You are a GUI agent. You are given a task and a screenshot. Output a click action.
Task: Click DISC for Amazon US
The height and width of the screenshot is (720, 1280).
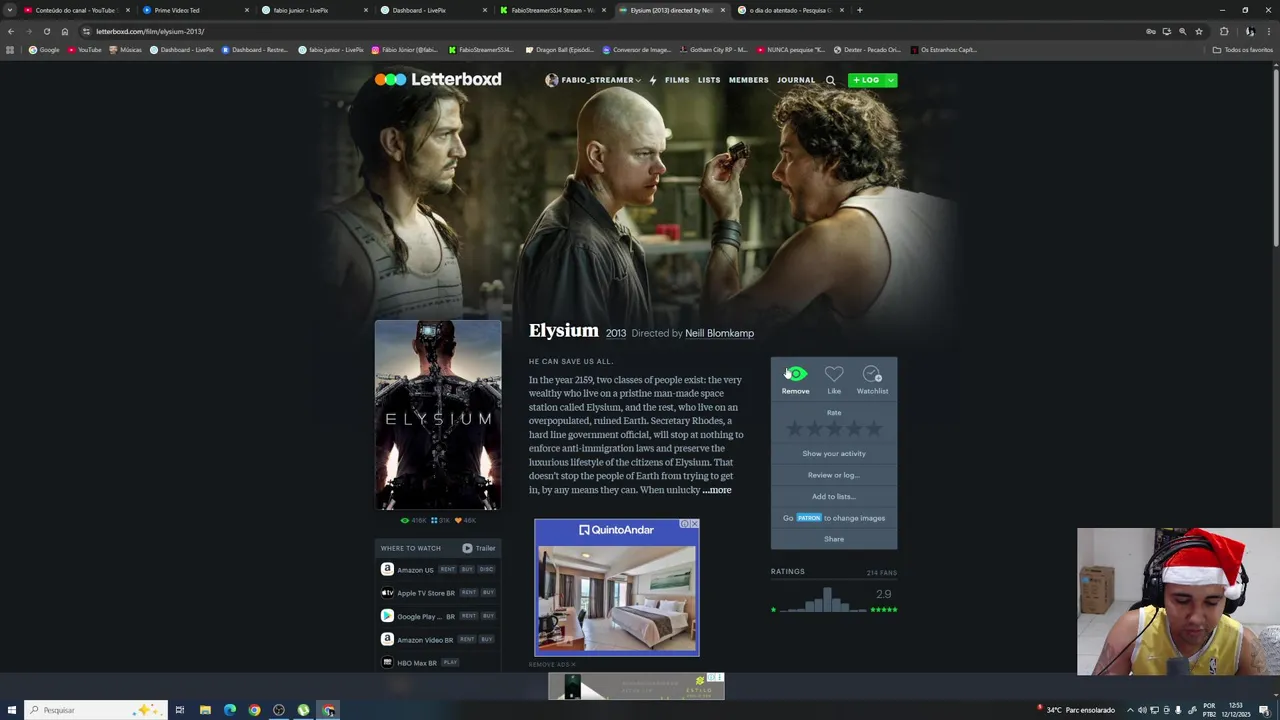point(486,569)
